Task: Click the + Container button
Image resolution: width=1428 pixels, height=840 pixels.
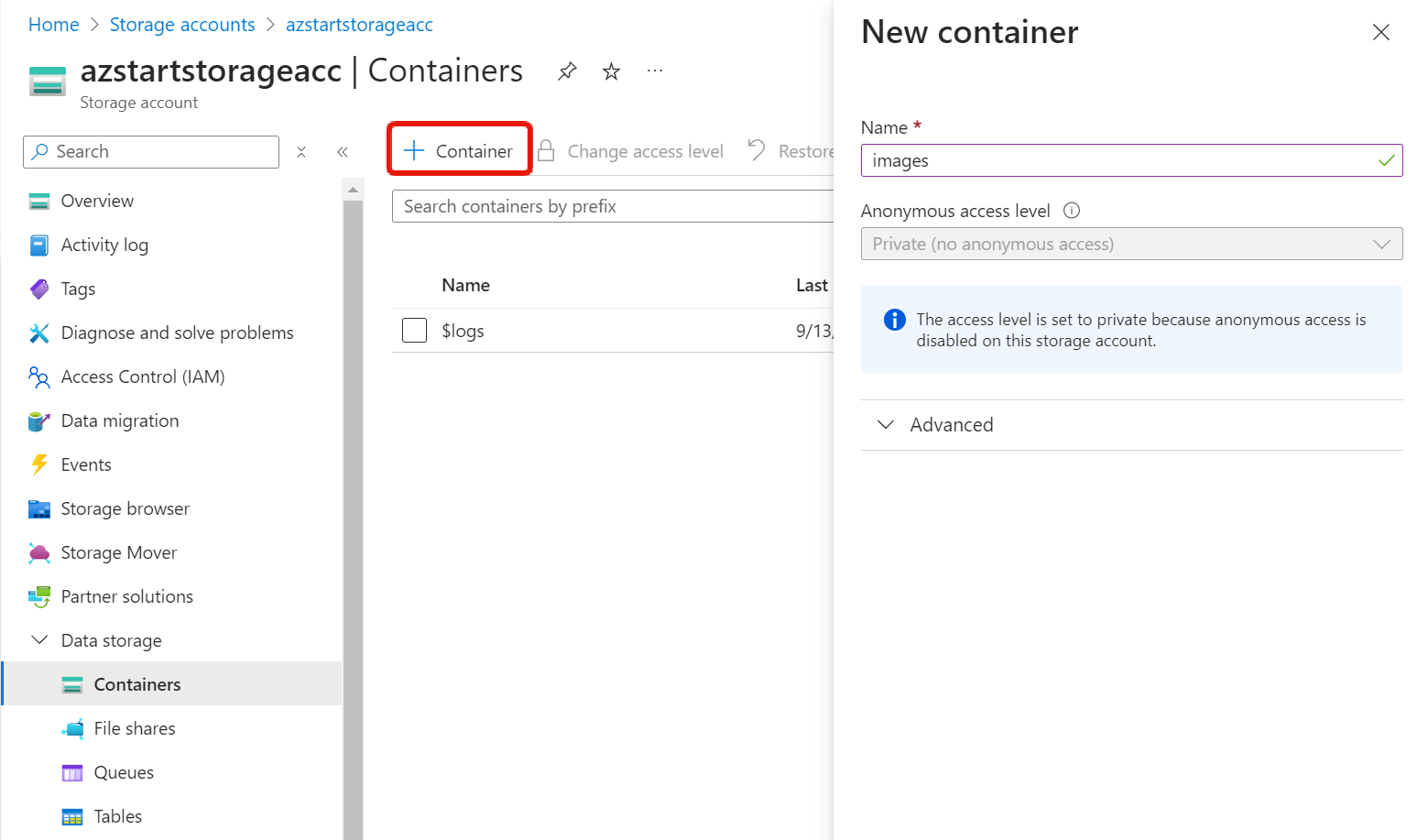Action: [460, 151]
